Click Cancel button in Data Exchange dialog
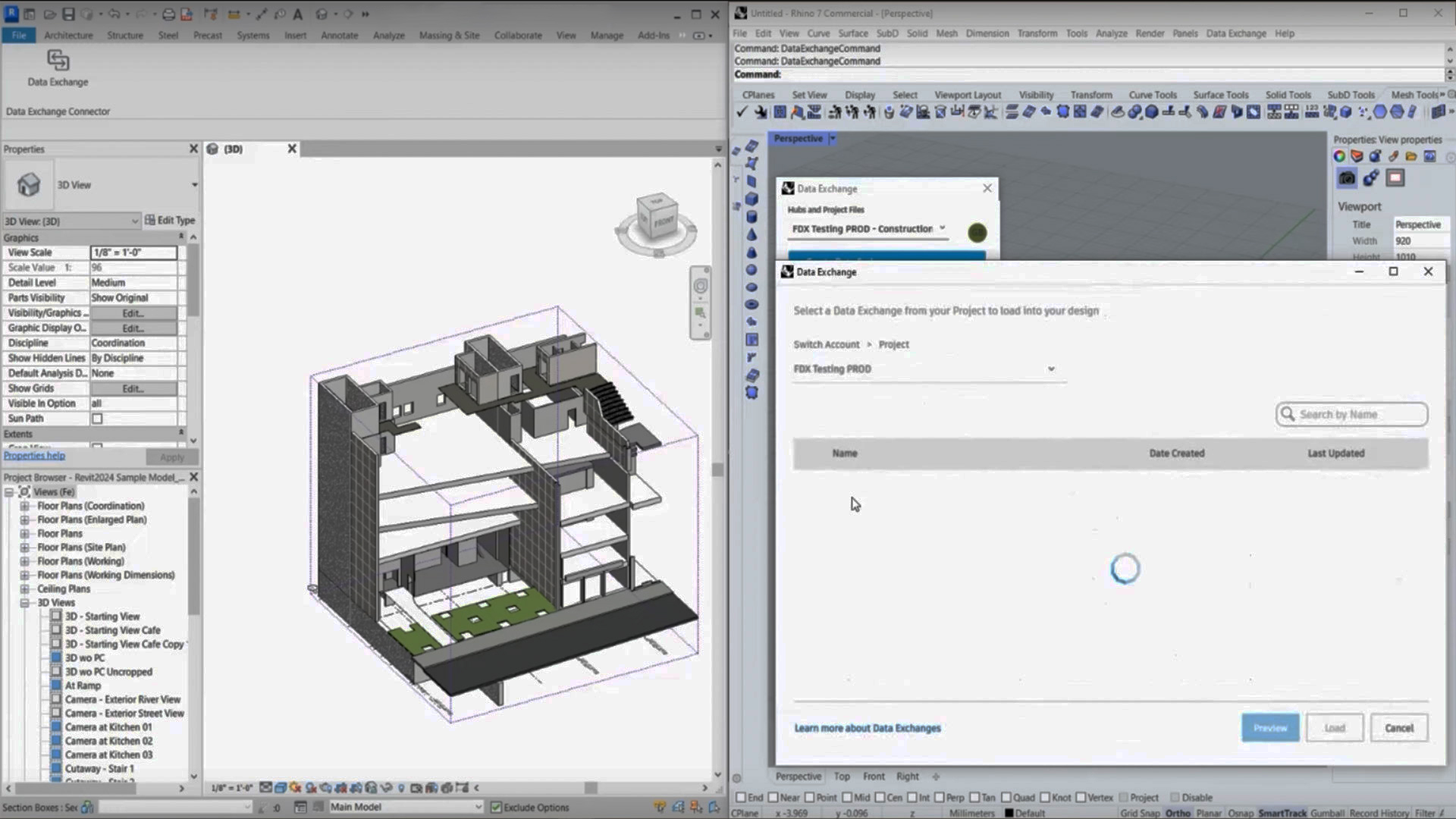 pos(1399,728)
